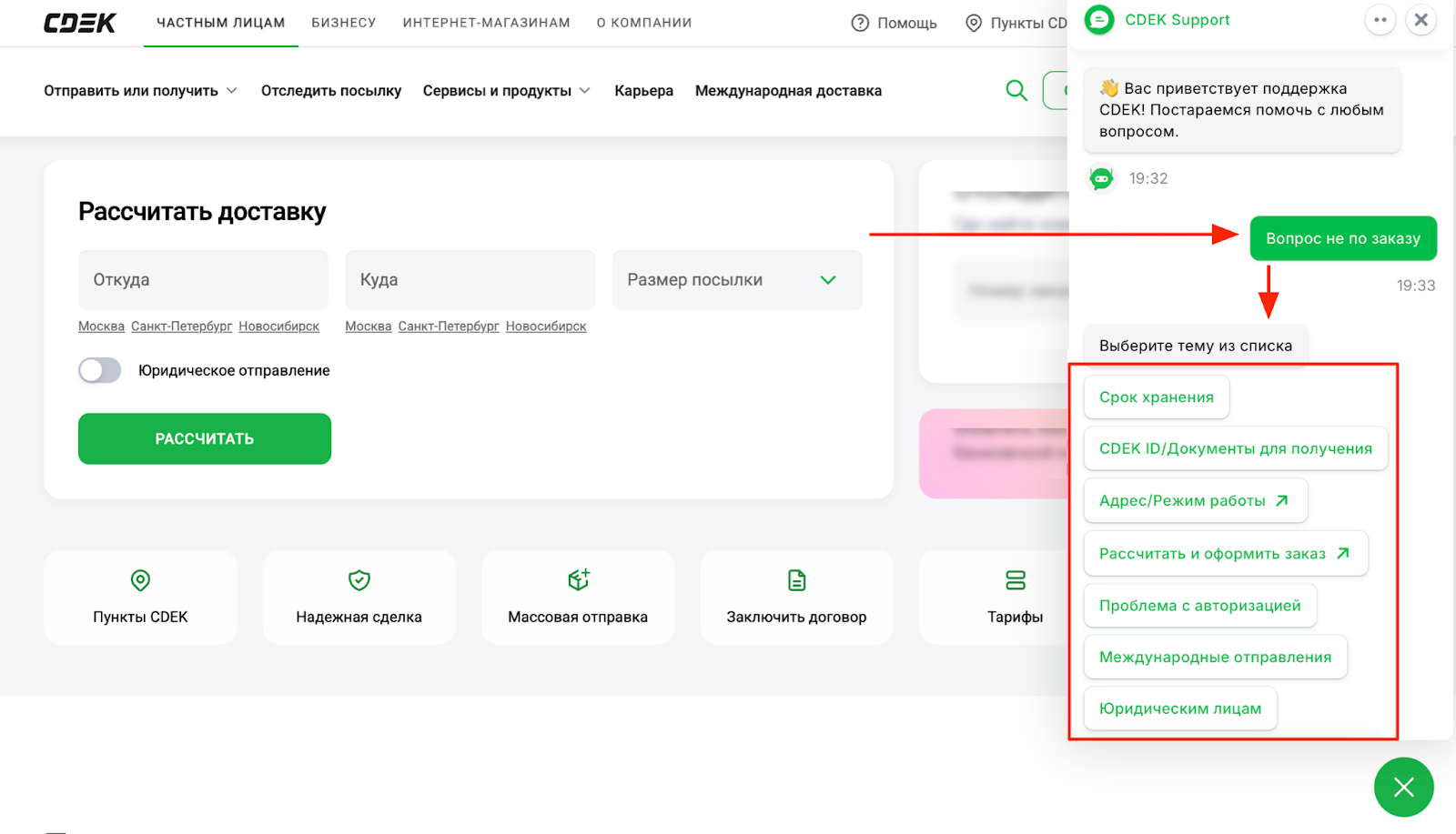Viewport: 1456px width, 834px height.
Task: Select Санкт-Петербург under Куда field
Action: pos(448,327)
